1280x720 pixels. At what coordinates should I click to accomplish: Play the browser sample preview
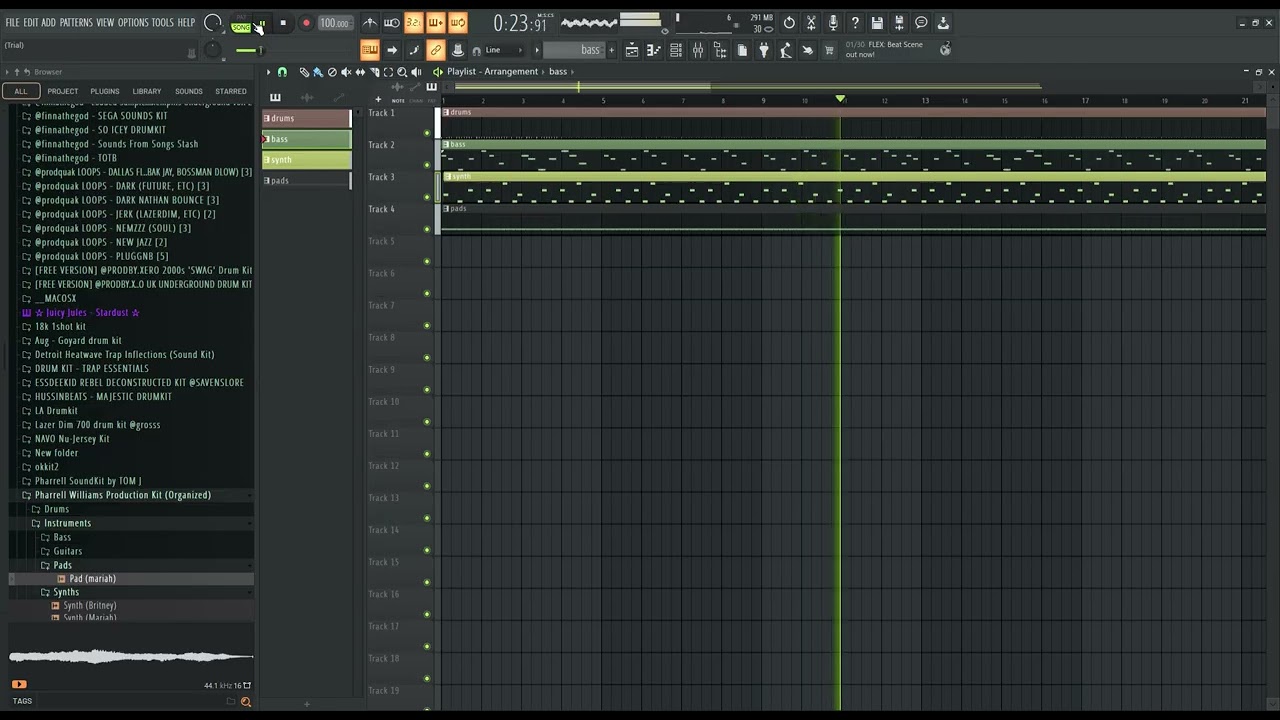(x=19, y=684)
